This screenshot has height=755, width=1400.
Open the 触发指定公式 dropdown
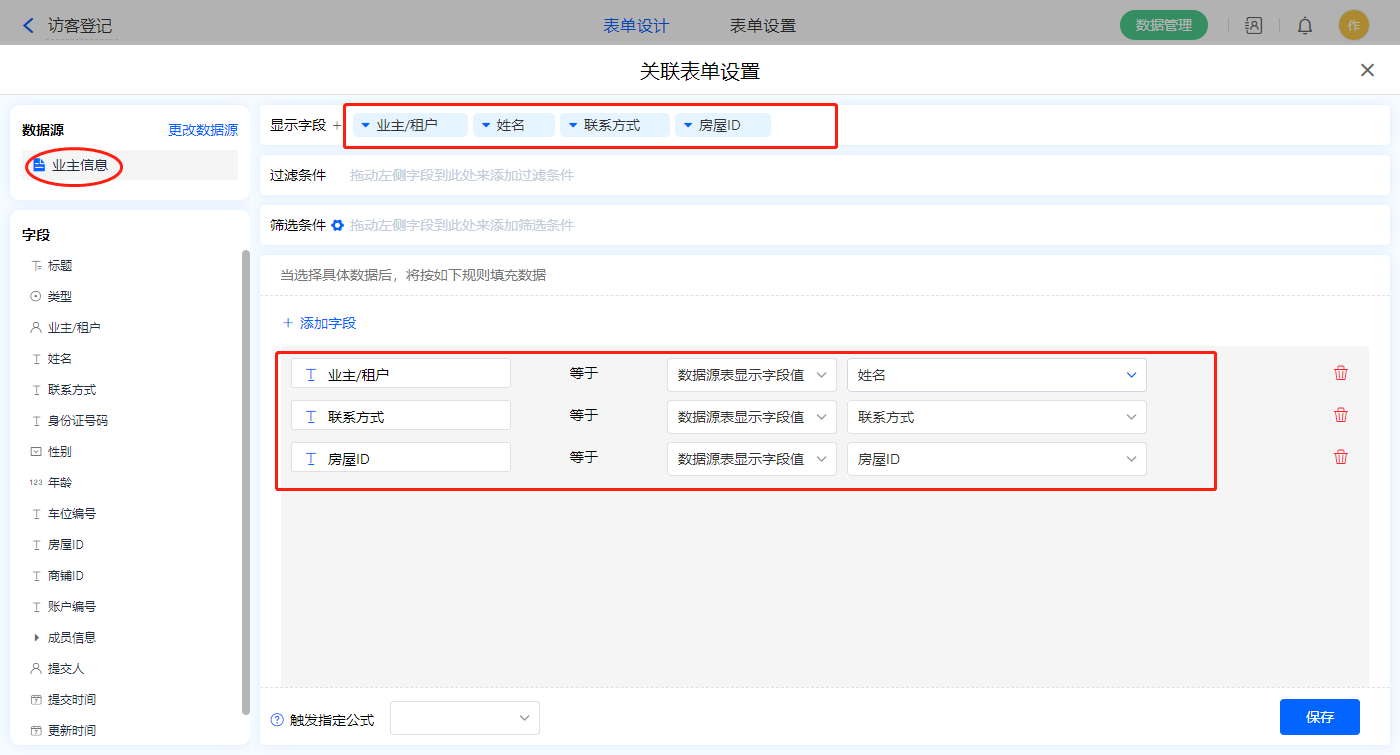click(x=465, y=718)
